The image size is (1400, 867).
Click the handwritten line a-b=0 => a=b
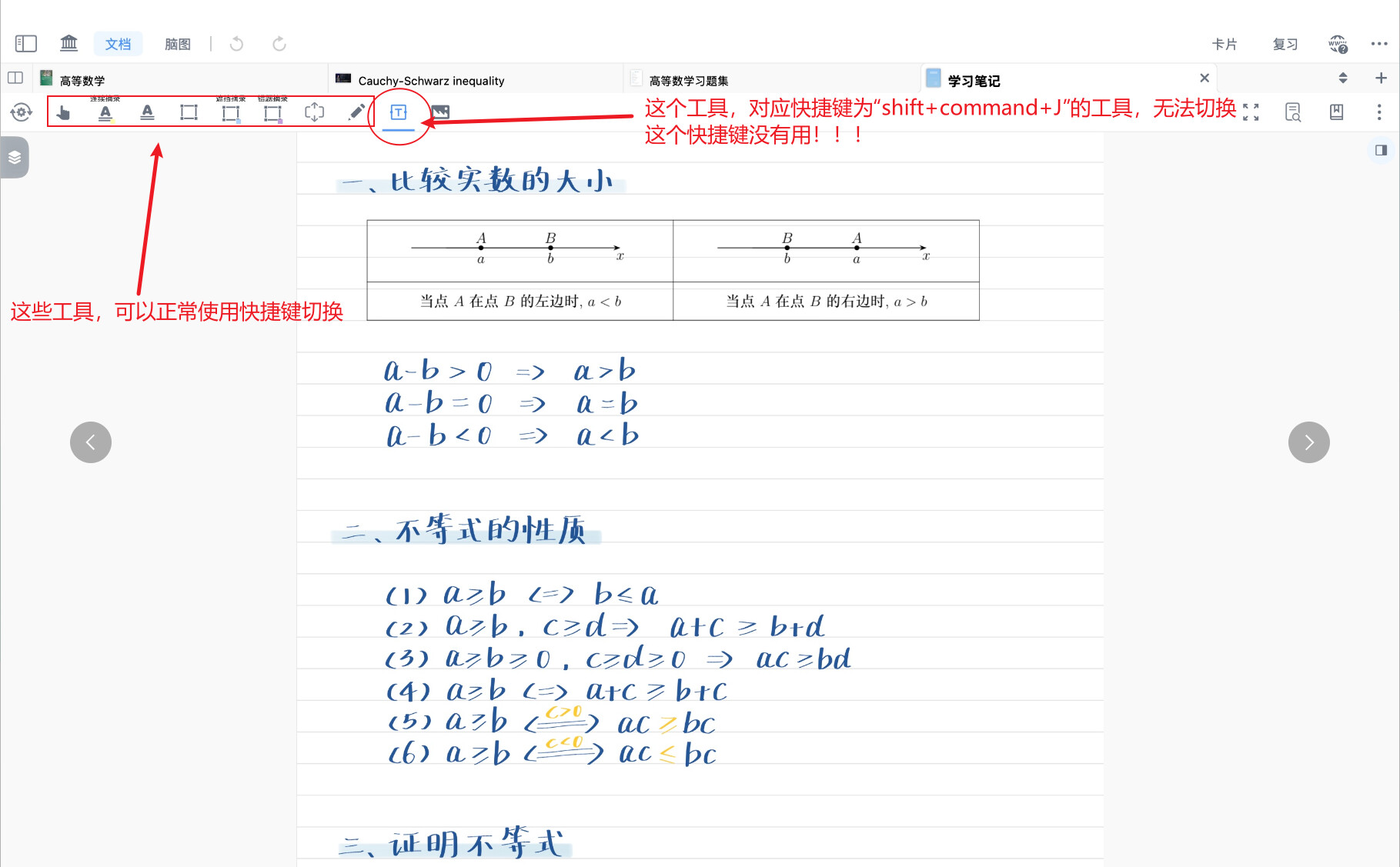pyautogui.click(x=511, y=402)
